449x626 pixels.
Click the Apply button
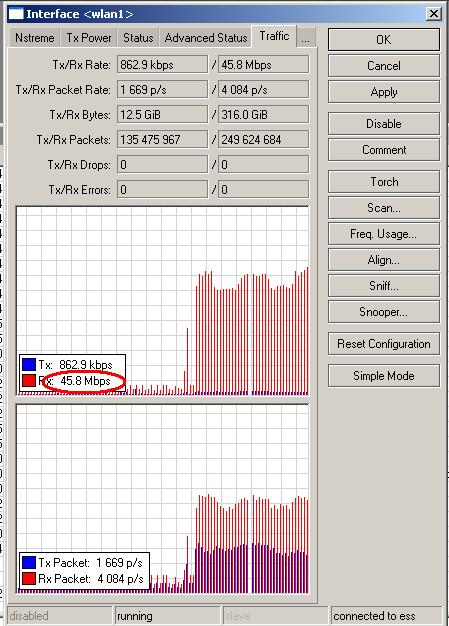pyautogui.click(x=384, y=92)
